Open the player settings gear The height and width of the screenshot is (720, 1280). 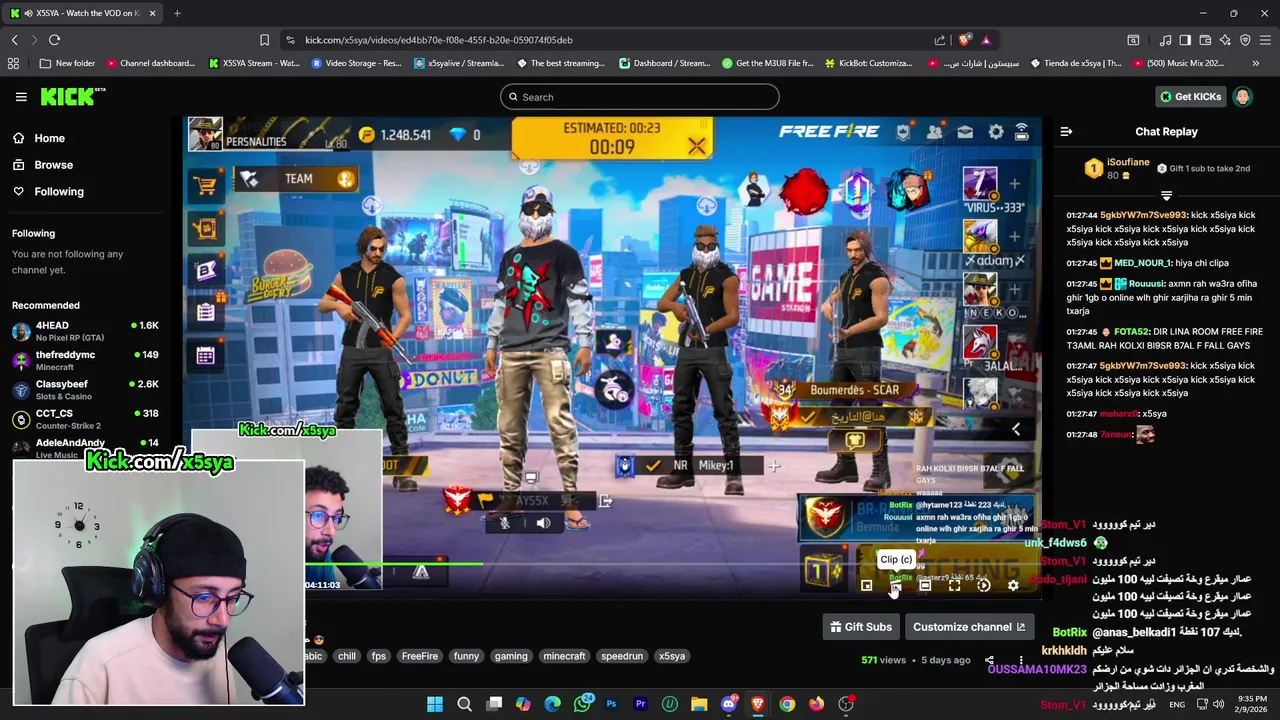coord(1013,586)
